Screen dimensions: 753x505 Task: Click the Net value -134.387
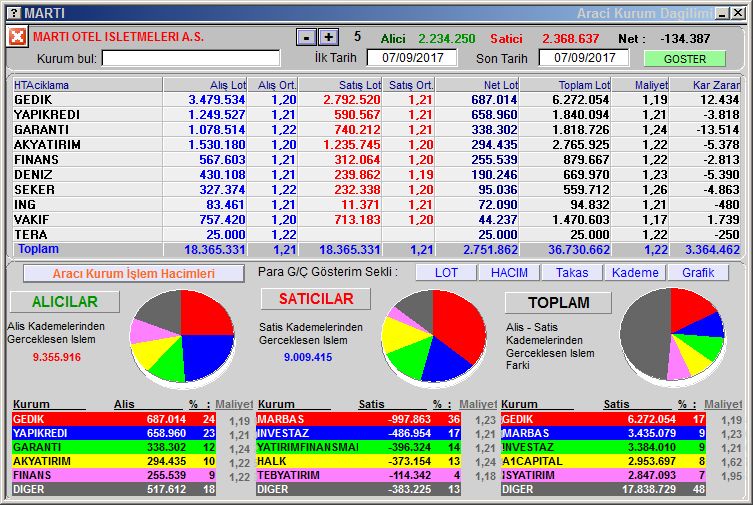[x=685, y=38]
